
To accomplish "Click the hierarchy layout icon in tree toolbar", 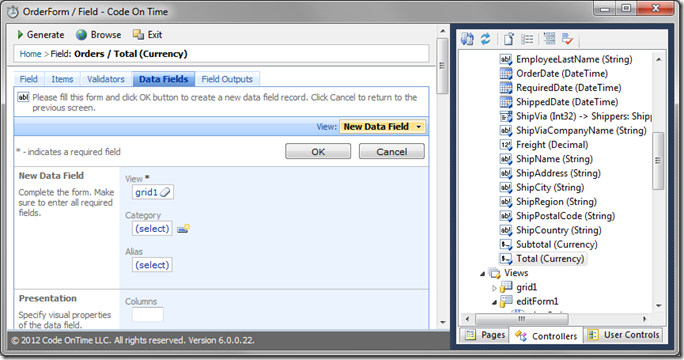I will point(550,39).
